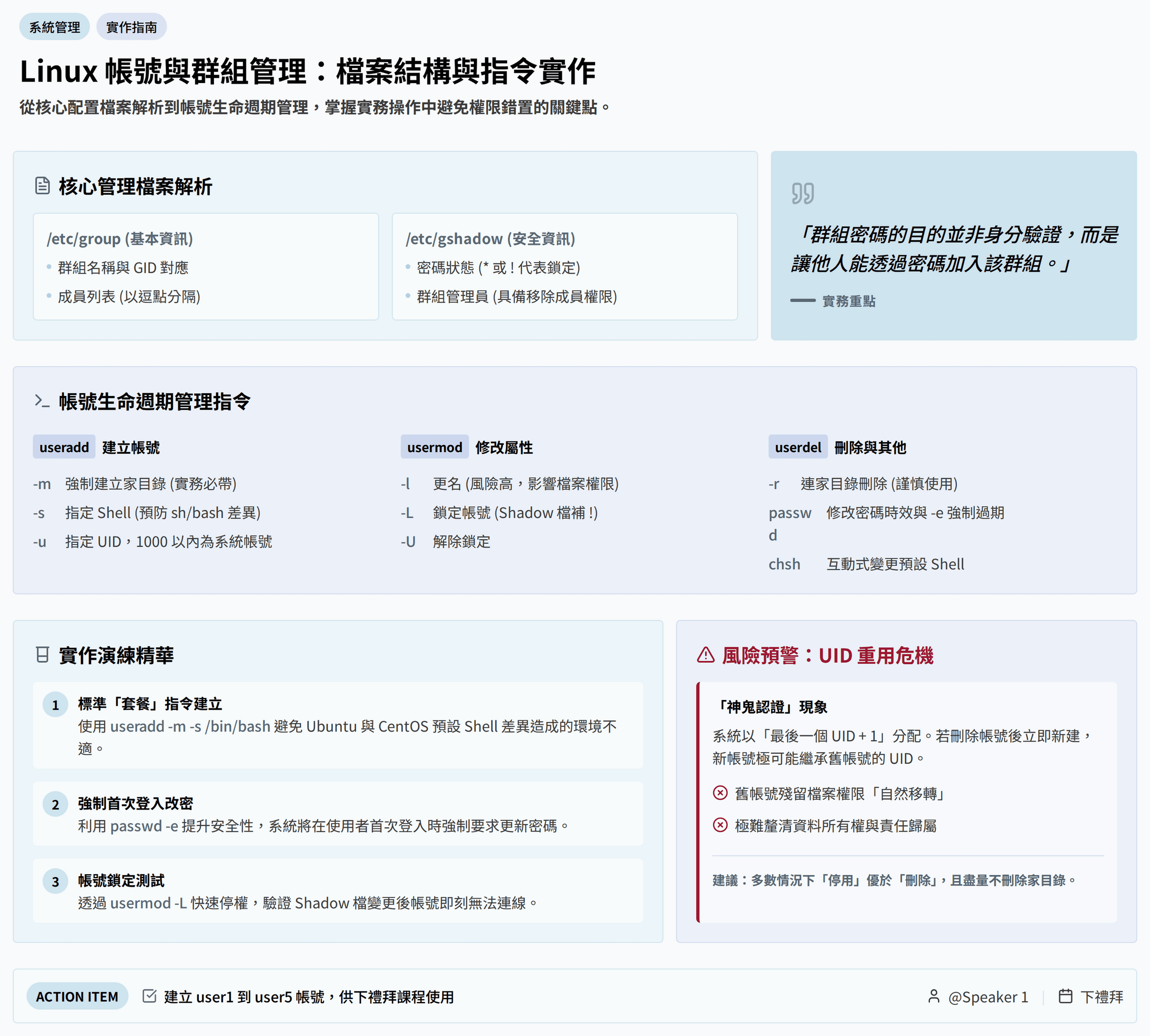1150x1036 pixels.
Task: Toggle the checkbox for 建立 user1 到 user5 帳號
Action: click(150, 996)
